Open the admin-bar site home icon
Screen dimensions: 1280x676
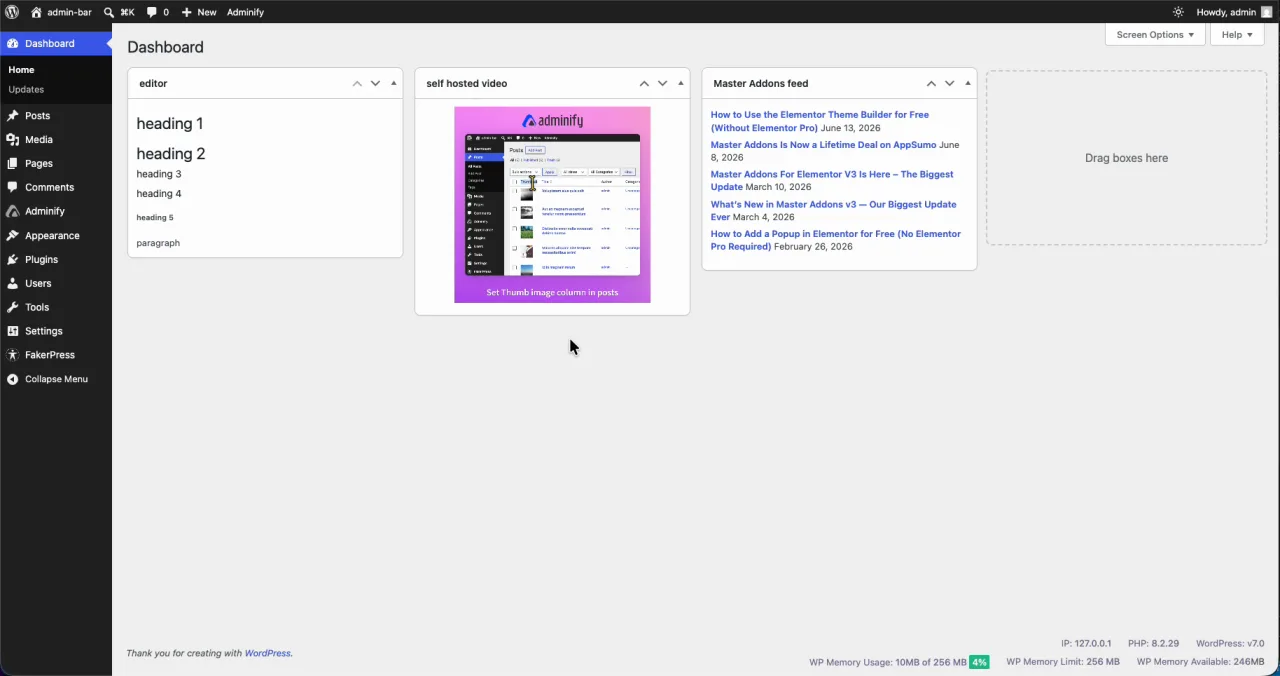(x=36, y=12)
